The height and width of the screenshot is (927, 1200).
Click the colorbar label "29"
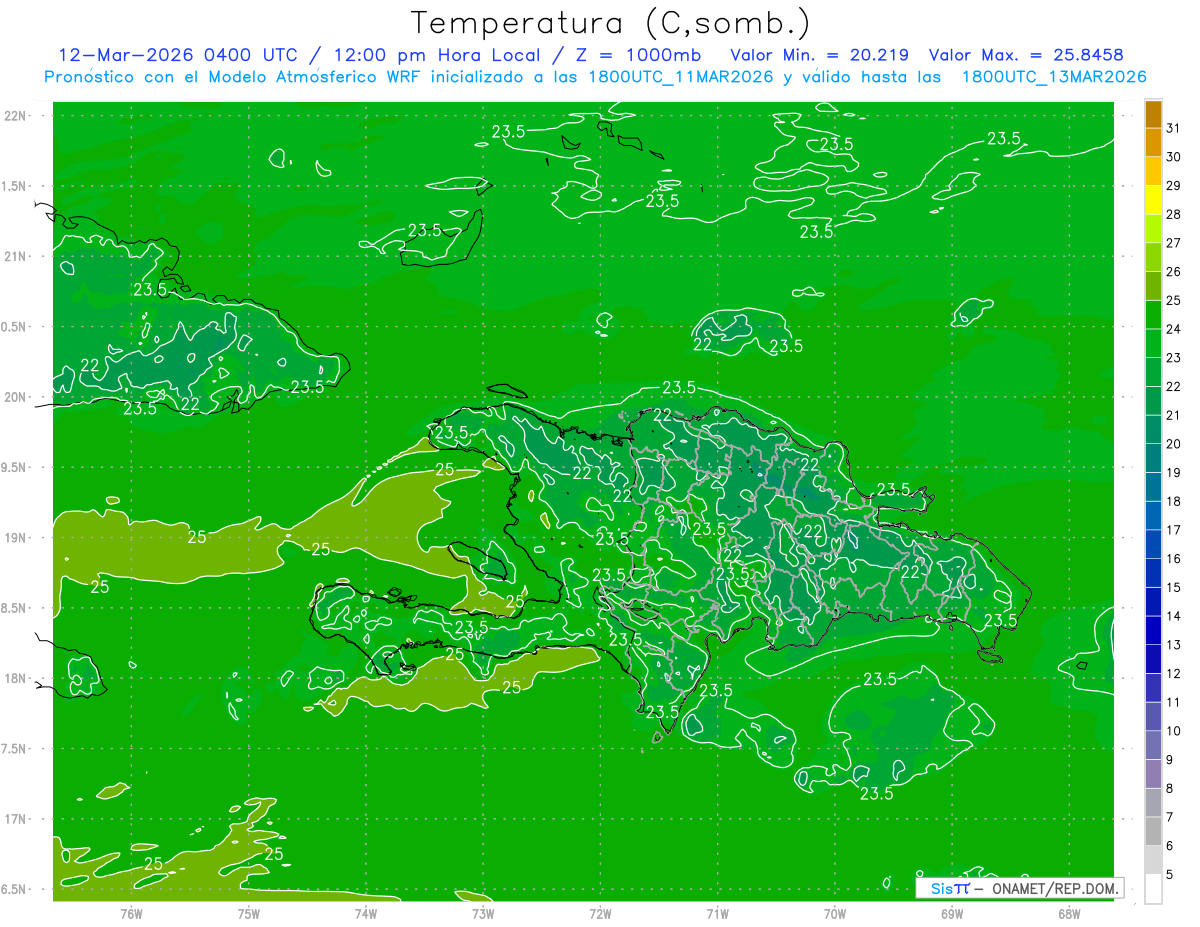point(1173,185)
